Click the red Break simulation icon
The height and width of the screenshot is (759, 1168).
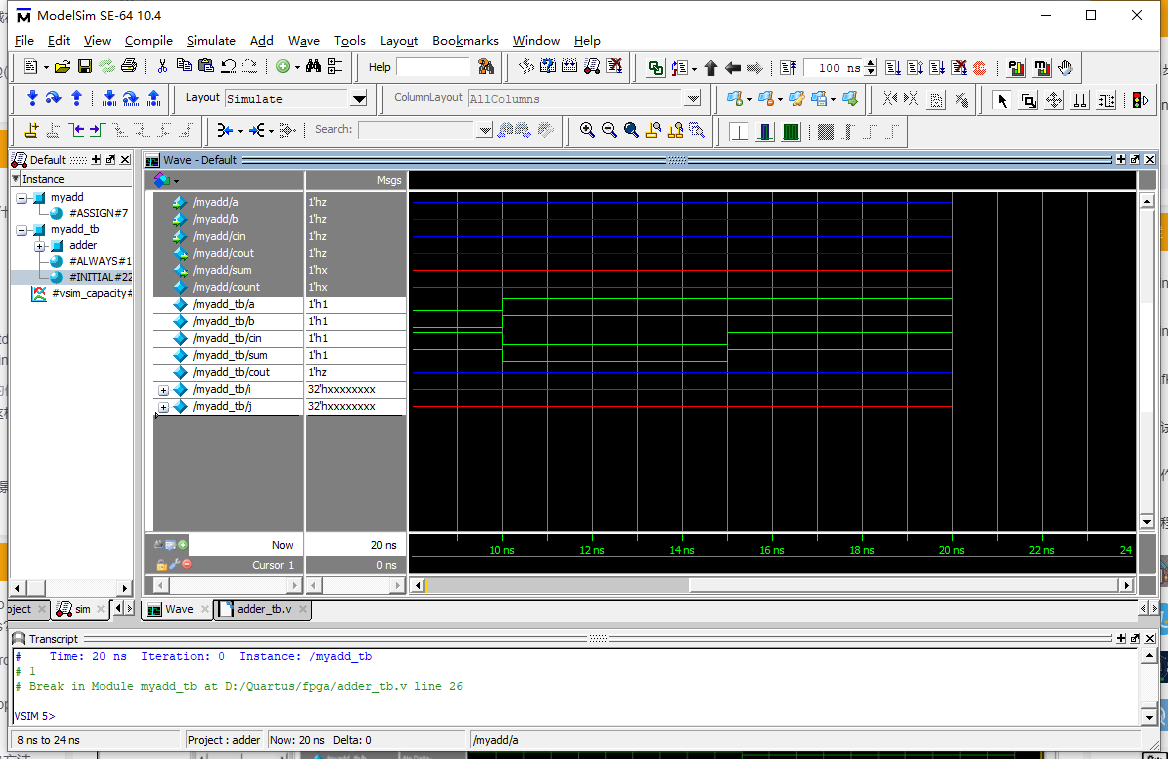coord(979,68)
